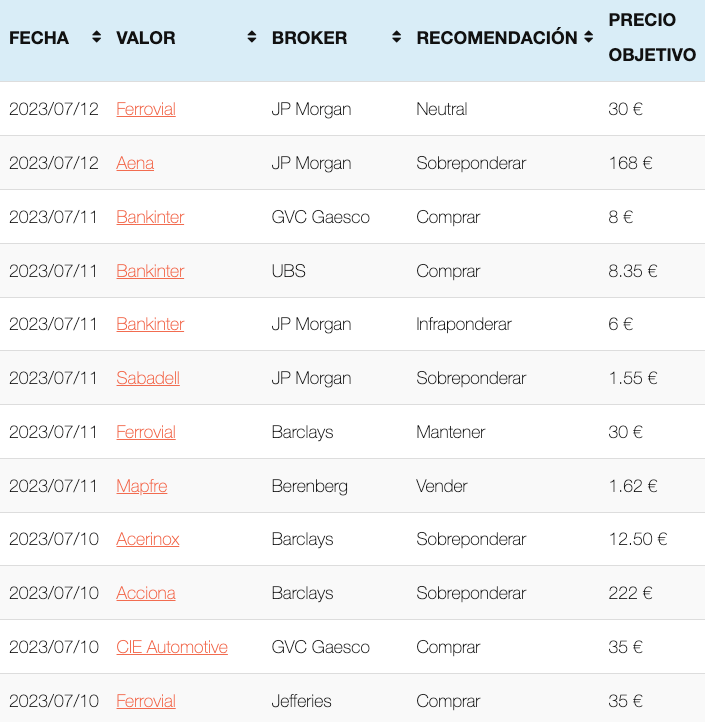This screenshot has width=705, height=722.
Task: Open Ferrovial link in JP Morgan row
Action: pyautogui.click(x=146, y=109)
